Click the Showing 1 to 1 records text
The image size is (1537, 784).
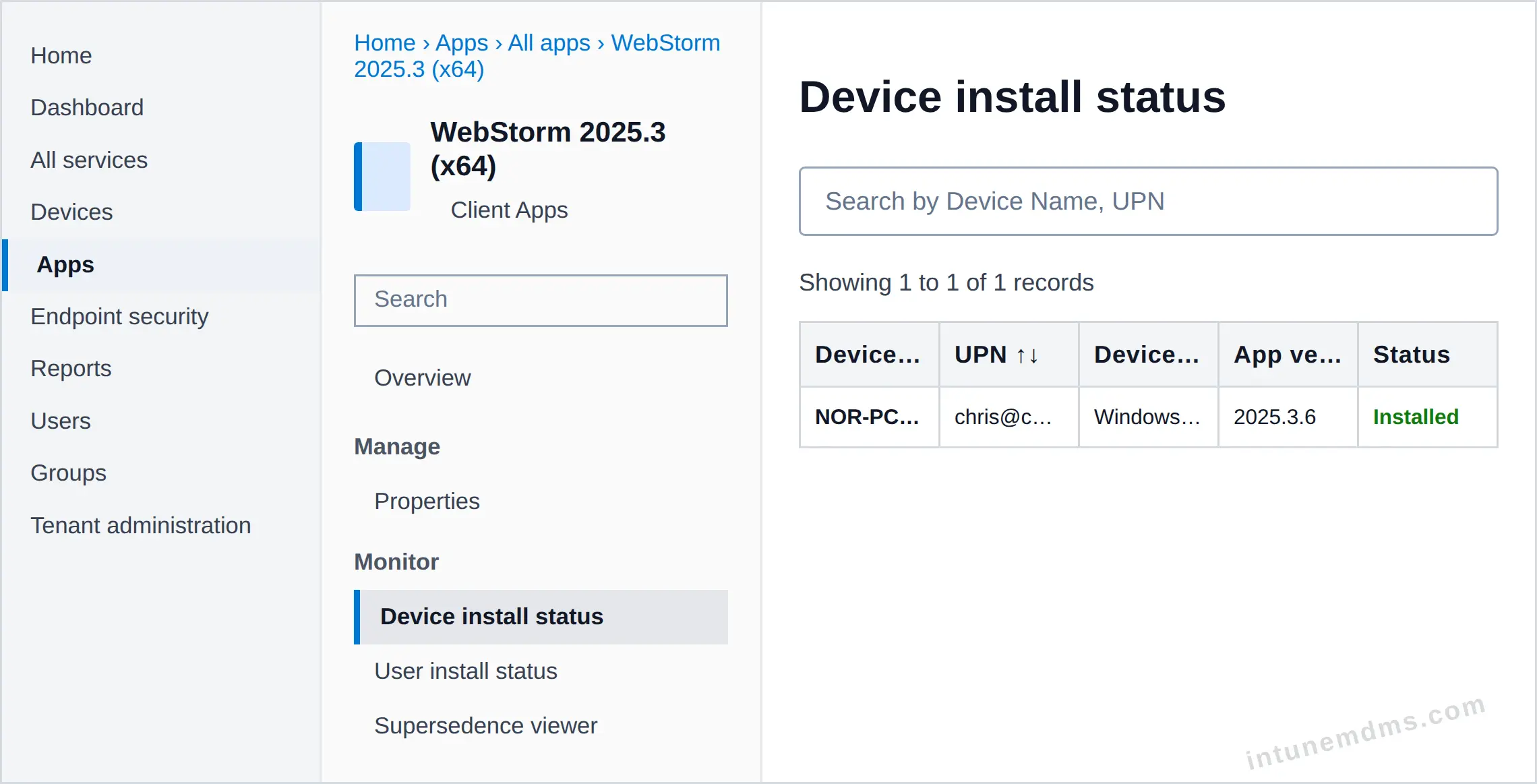coord(946,282)
